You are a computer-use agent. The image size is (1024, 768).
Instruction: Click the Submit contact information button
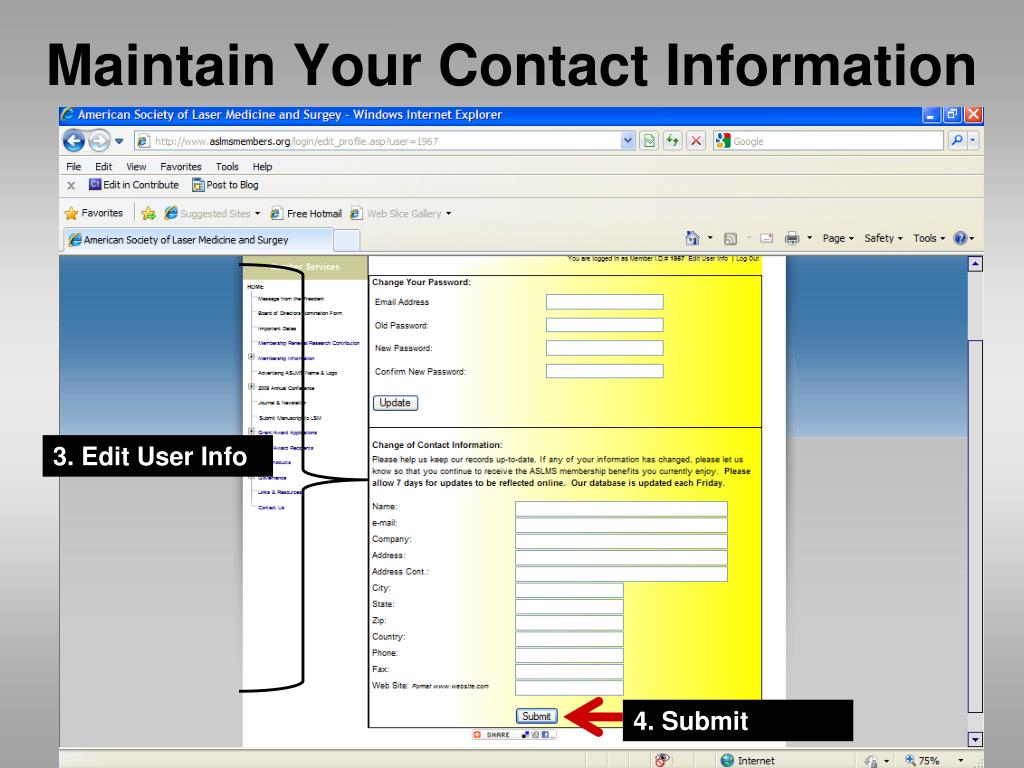click(537, 716)
